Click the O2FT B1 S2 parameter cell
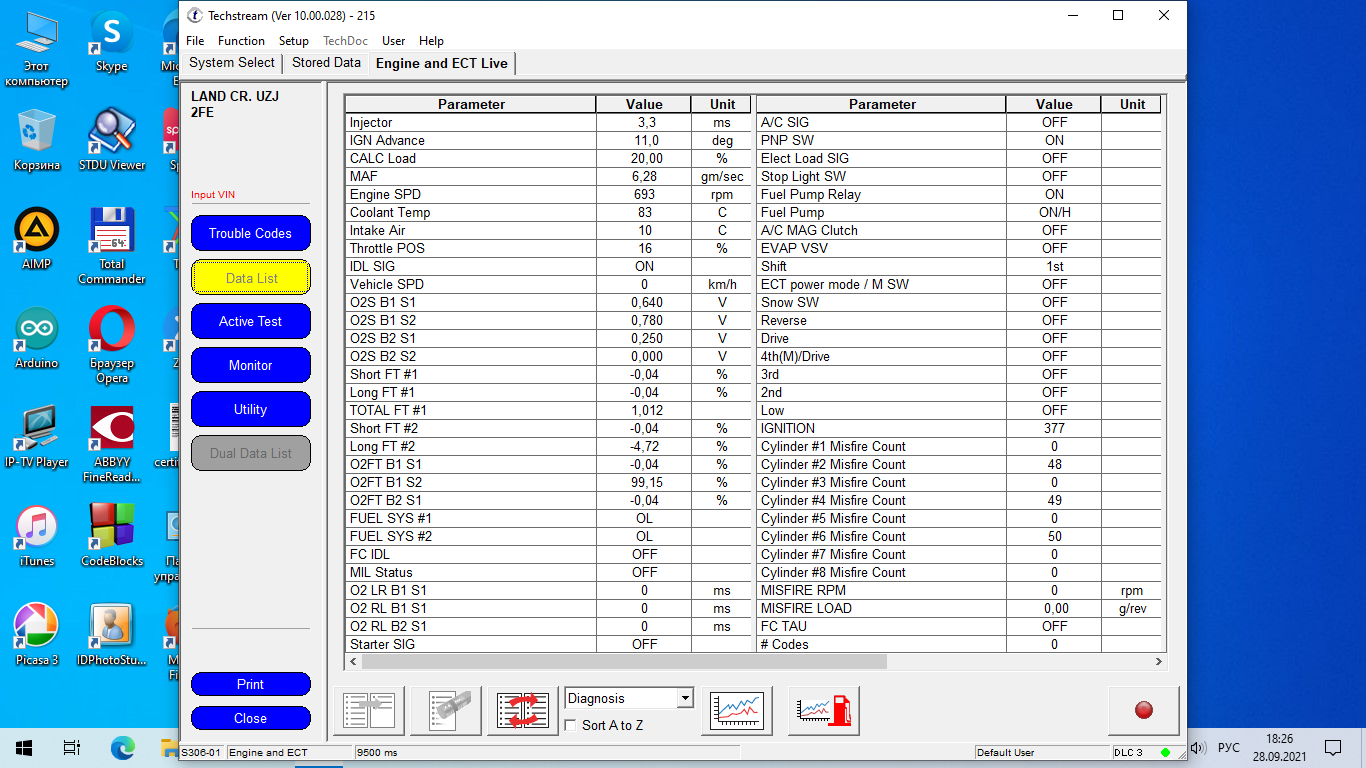1366x768 pixels. [471, 482]
